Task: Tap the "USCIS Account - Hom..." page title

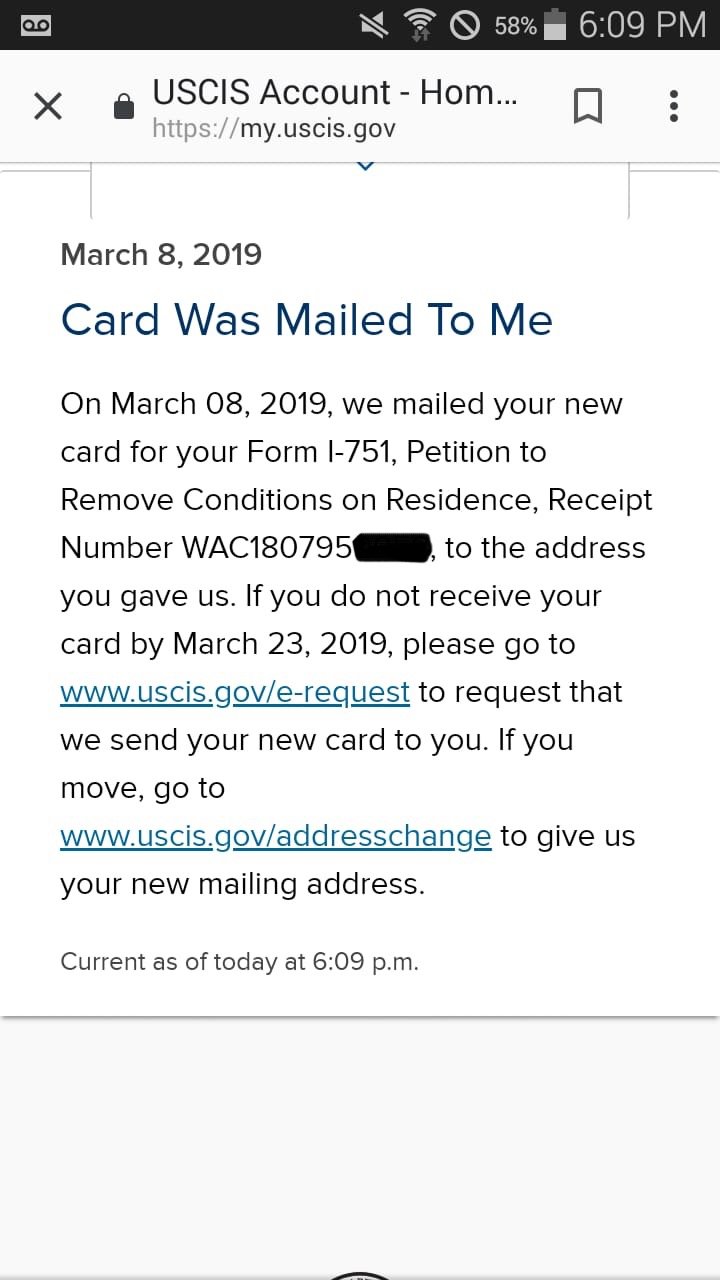Action: (335, 92)
